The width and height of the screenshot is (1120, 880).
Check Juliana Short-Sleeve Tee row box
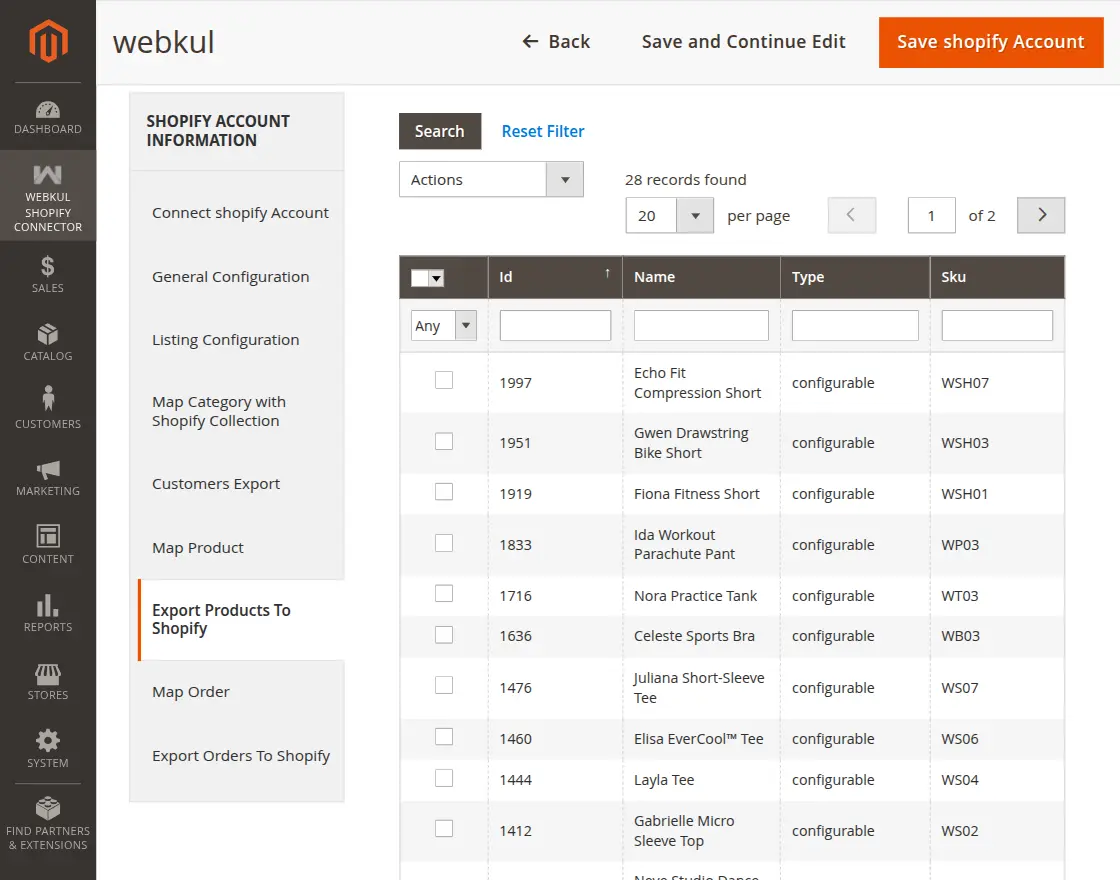pos(444,685)
